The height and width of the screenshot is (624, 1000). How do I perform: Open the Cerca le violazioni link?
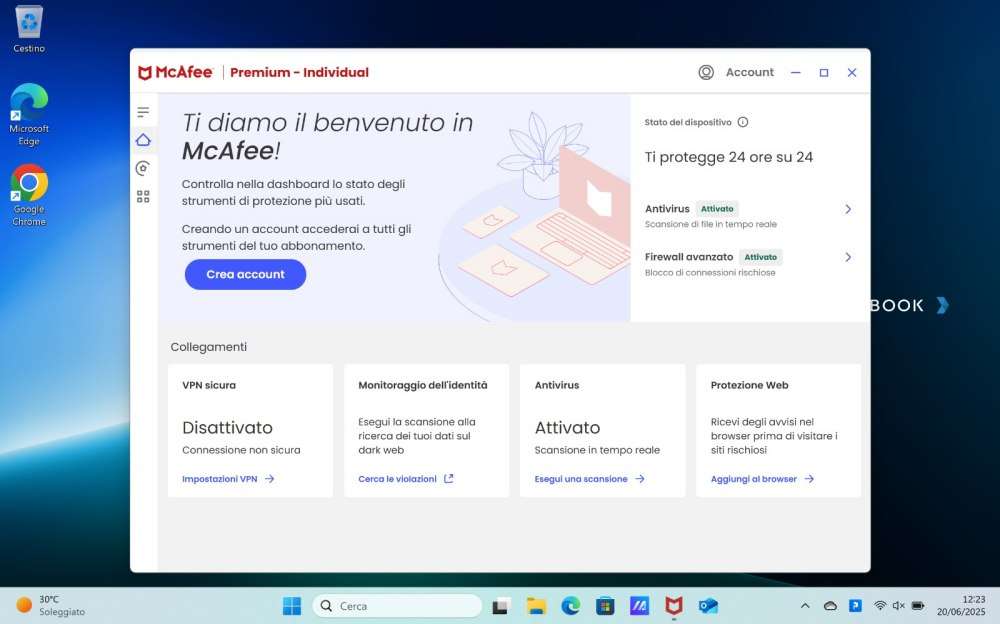[397, 479]
